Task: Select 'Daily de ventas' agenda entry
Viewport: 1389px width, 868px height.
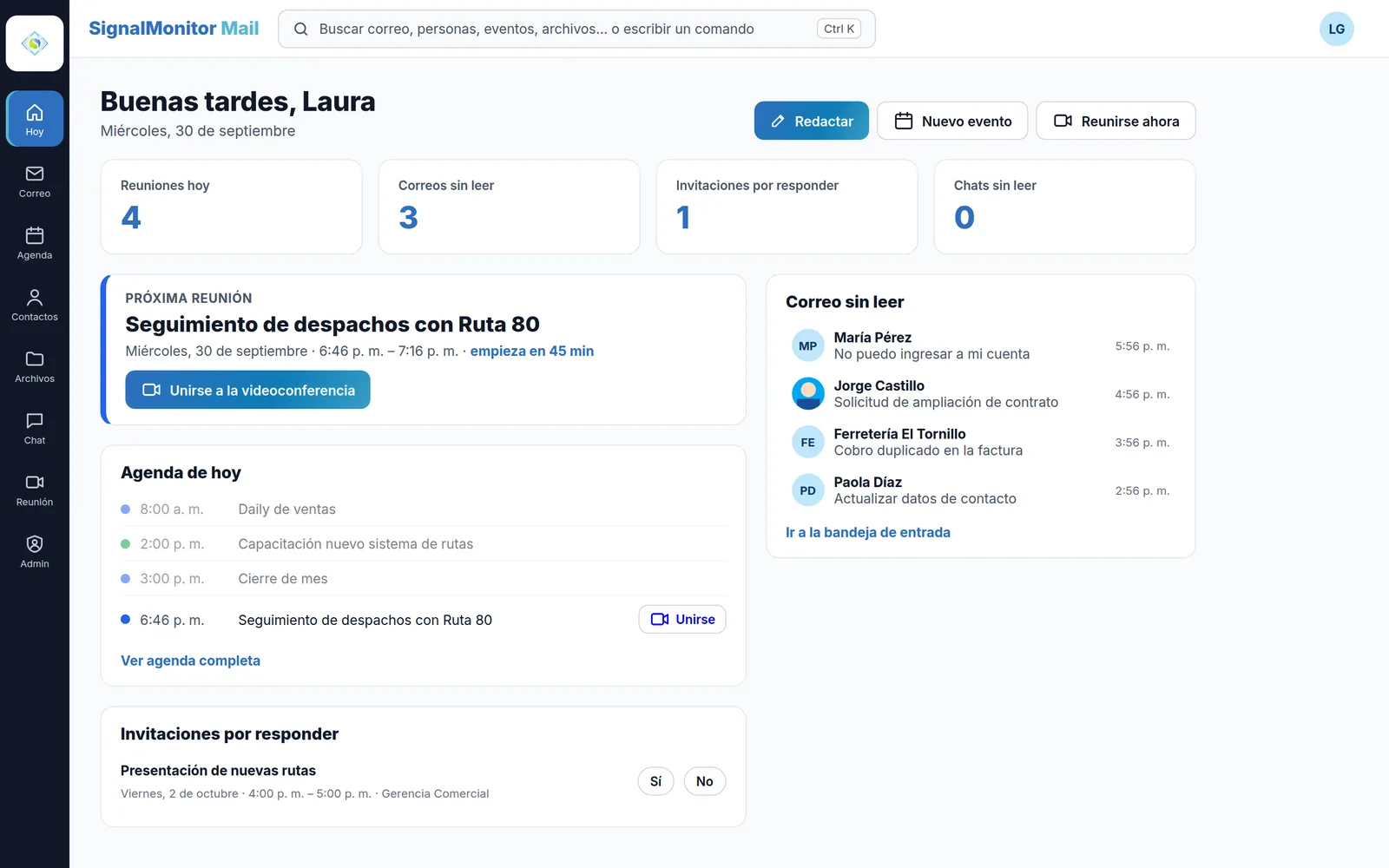Action: click(424, 510)
